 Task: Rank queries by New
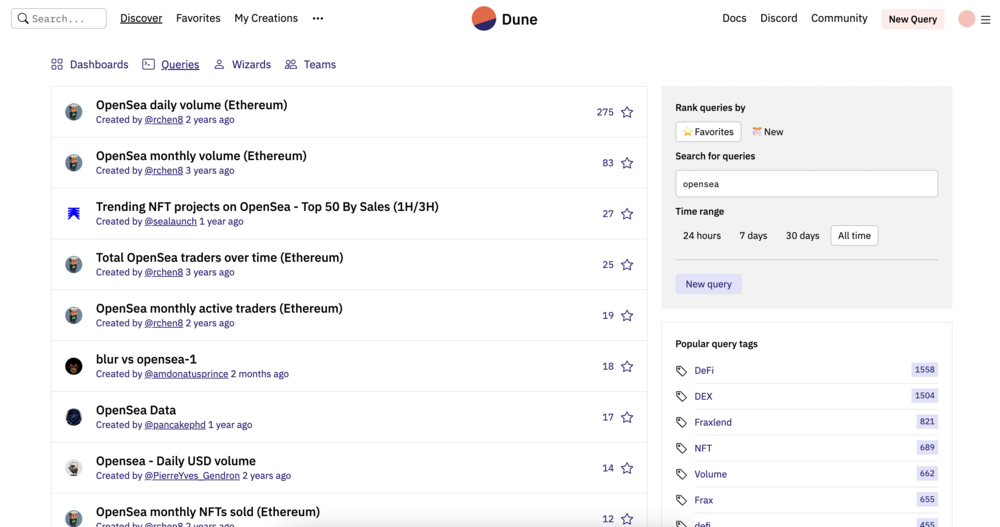[768, 132]
